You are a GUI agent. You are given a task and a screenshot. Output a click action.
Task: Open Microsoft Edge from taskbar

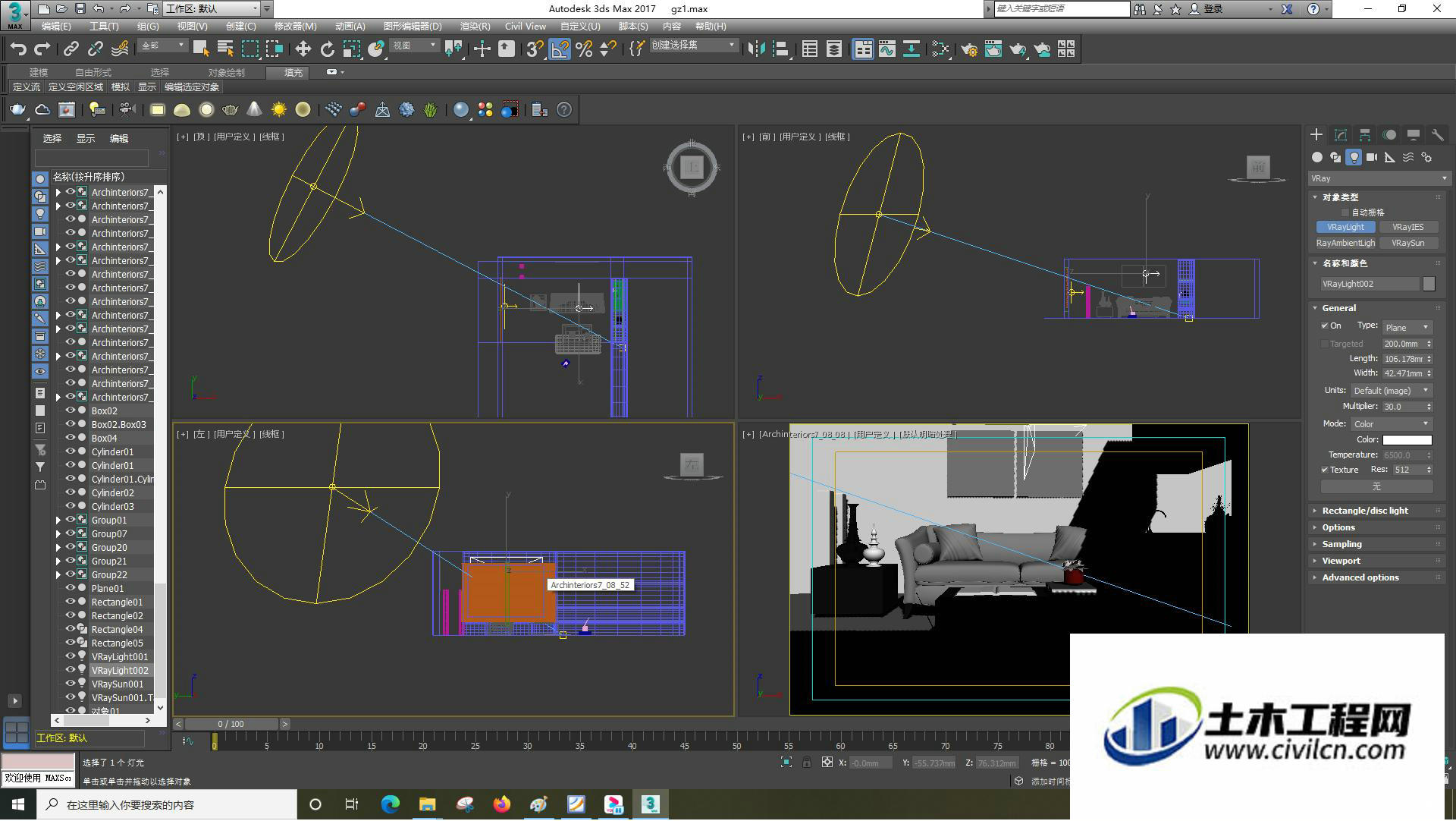click(x=390, y=804)
